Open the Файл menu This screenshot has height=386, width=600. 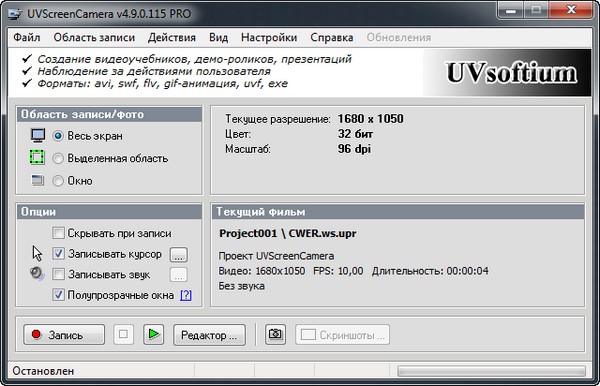27,37
